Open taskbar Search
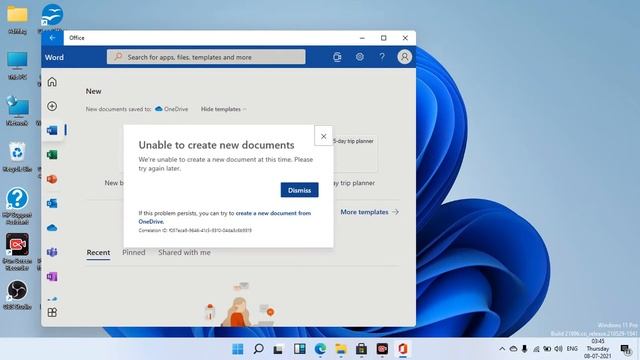The image size is (640, 360). [258, 349]
